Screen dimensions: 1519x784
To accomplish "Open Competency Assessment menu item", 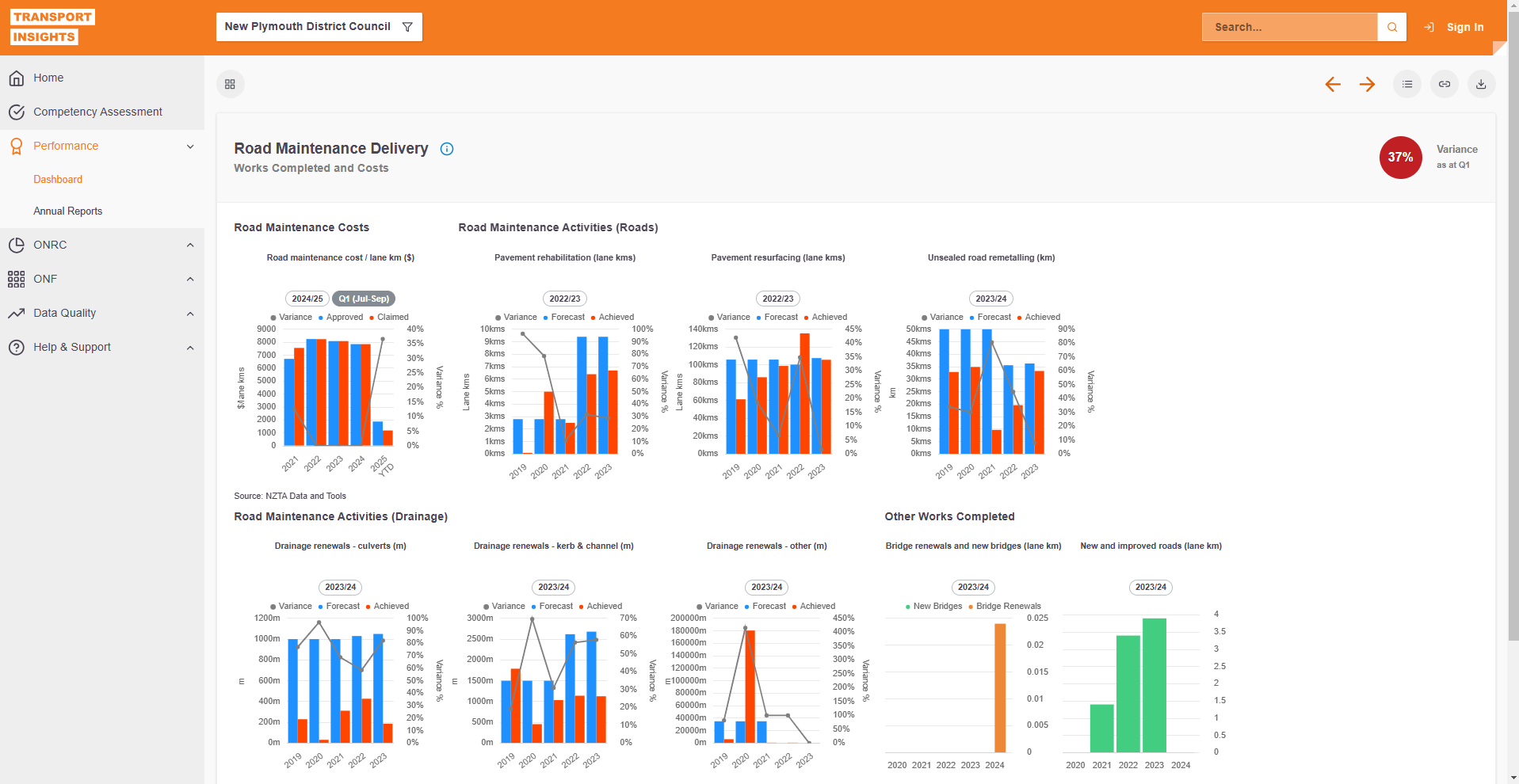I will [102, 112].
